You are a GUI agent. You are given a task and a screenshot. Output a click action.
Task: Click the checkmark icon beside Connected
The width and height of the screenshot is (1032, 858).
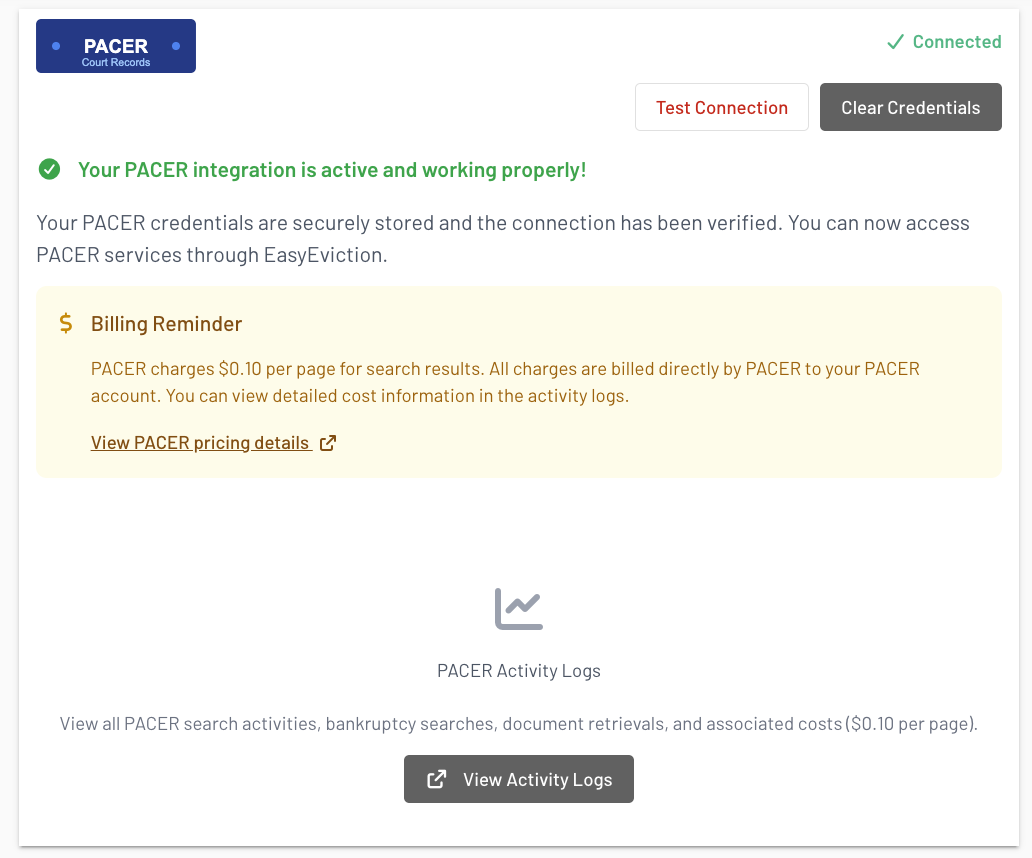point(895,42)
